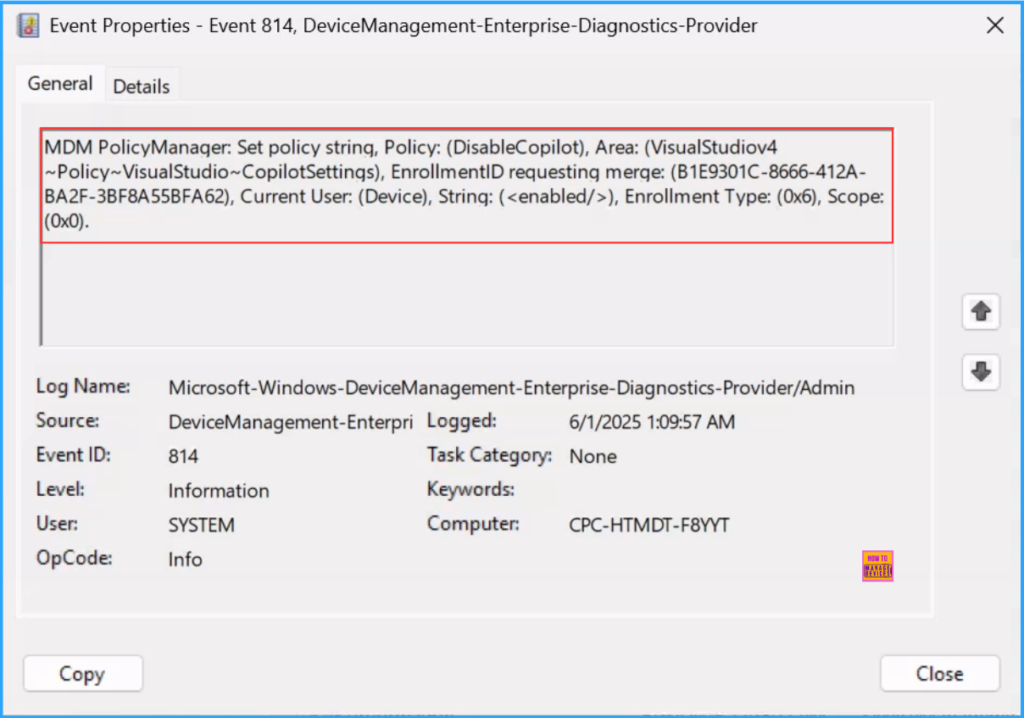Click the Source: label

click(x=68, y=421)
